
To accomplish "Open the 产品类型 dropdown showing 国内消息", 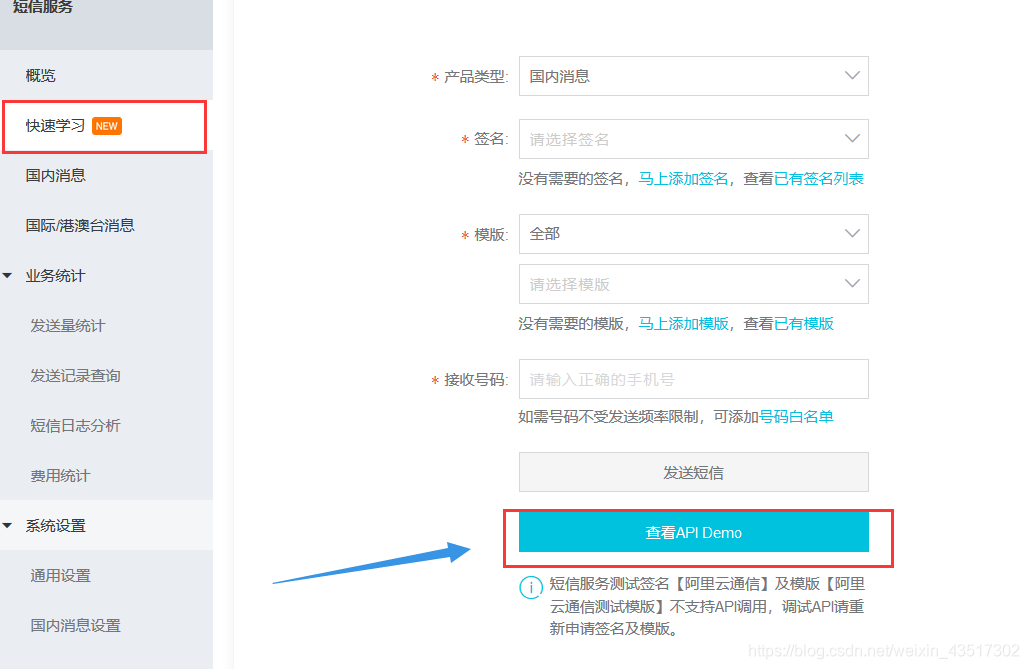I will tap(694, 76).
